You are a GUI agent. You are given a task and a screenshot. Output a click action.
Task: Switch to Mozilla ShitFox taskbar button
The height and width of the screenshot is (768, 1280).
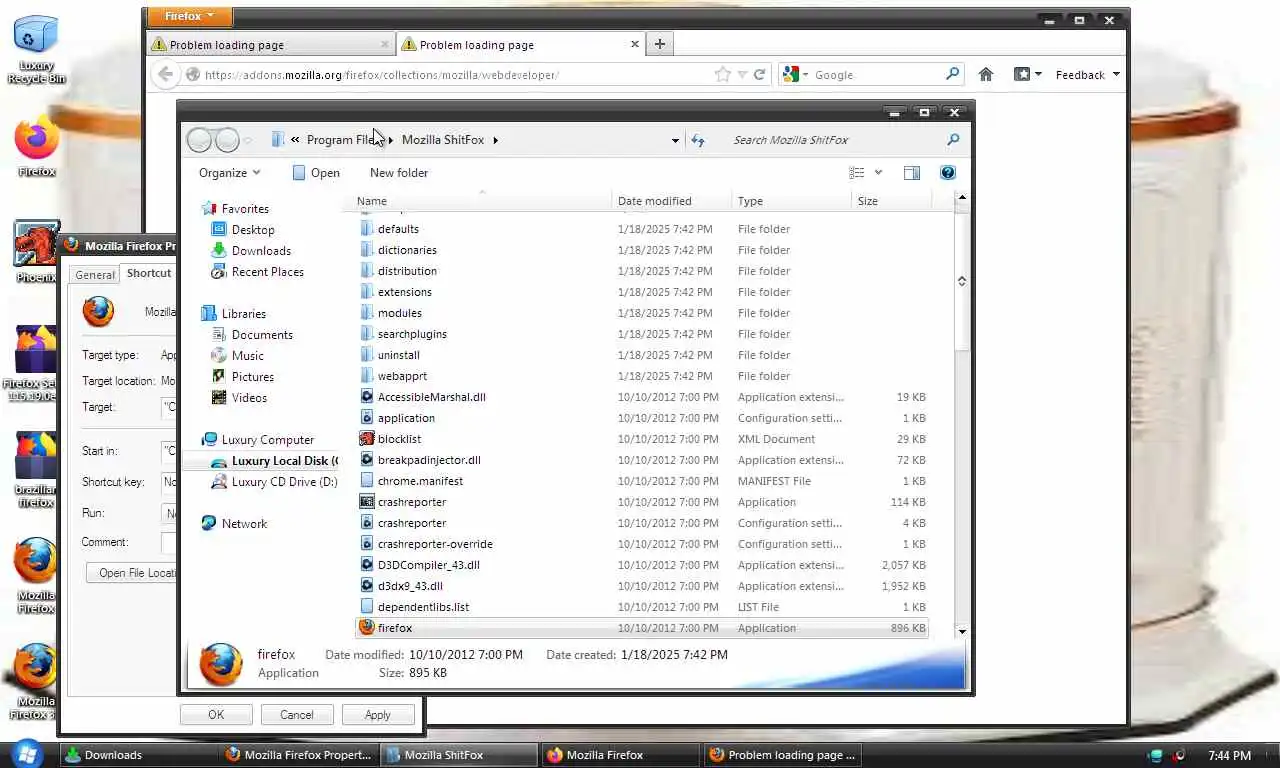coord(459,755)
